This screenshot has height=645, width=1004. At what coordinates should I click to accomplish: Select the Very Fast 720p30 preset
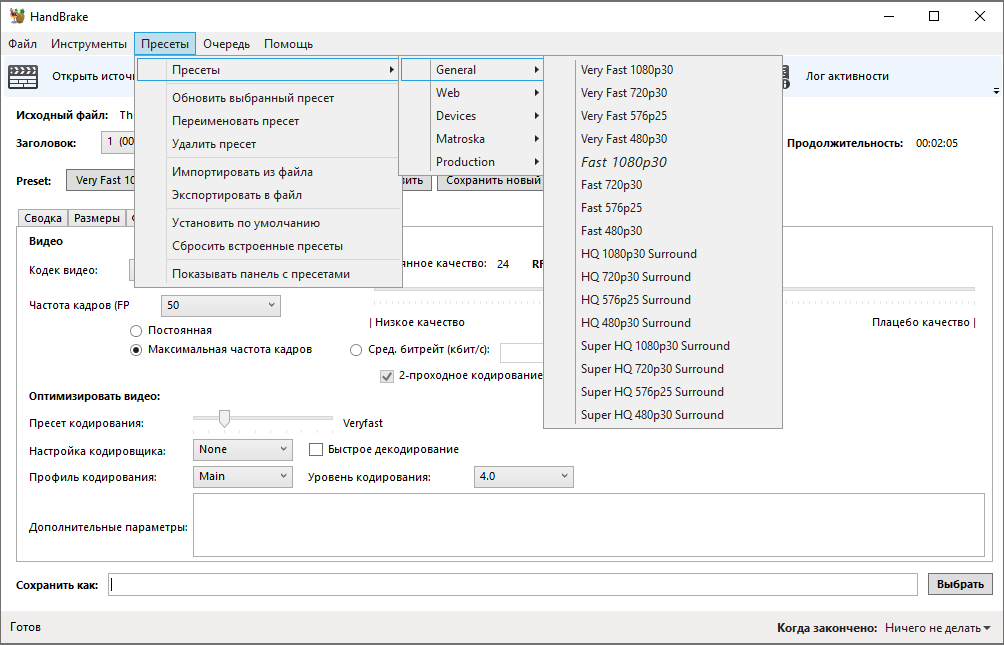click(663, 93)
